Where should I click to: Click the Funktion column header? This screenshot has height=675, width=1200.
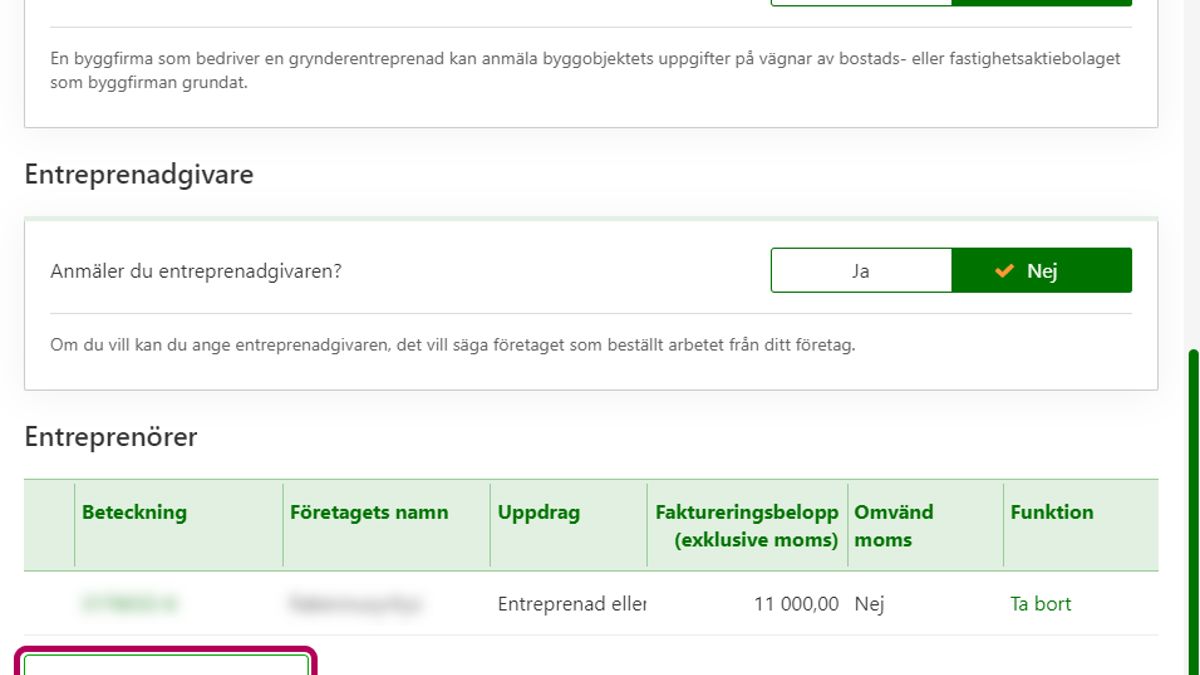1052,512
